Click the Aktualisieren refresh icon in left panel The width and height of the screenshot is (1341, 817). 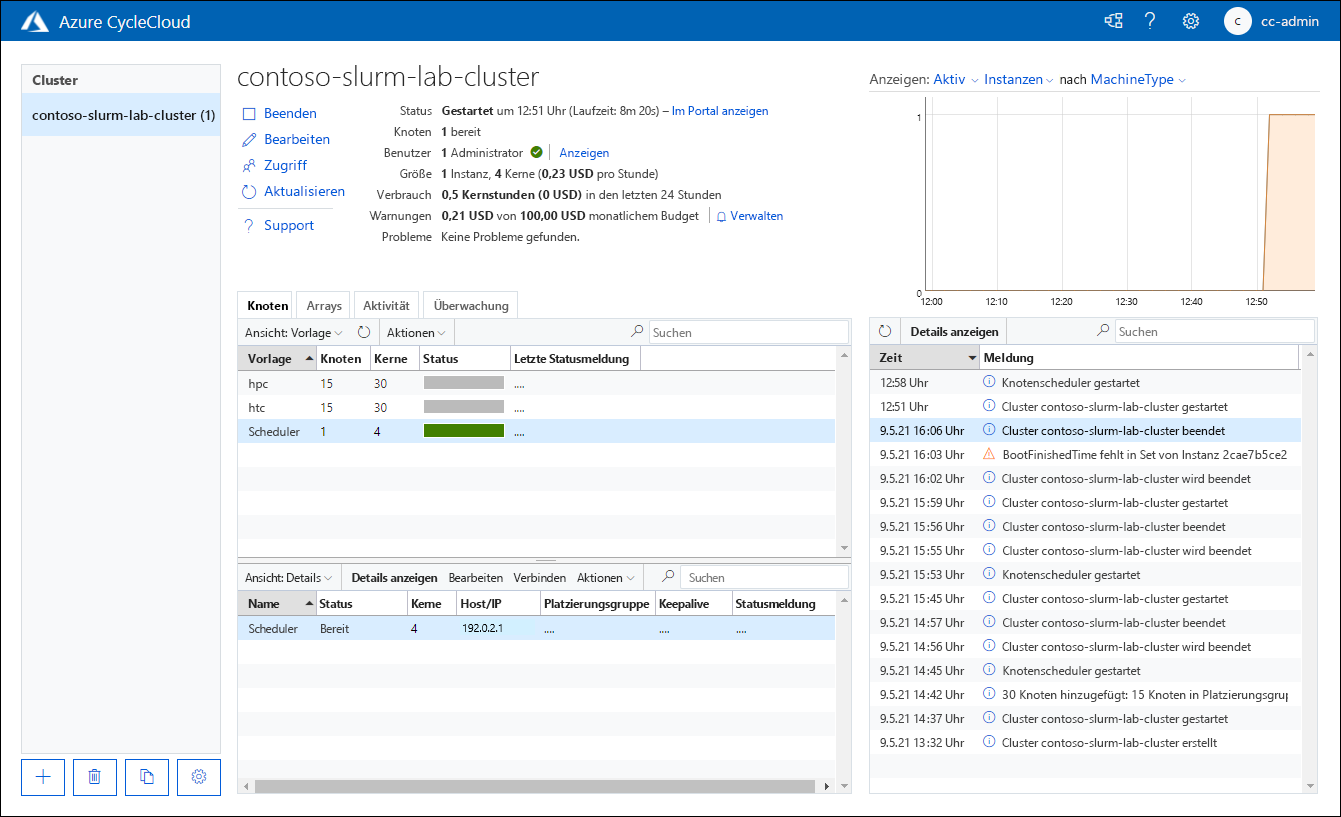click(x=250, y=191)
